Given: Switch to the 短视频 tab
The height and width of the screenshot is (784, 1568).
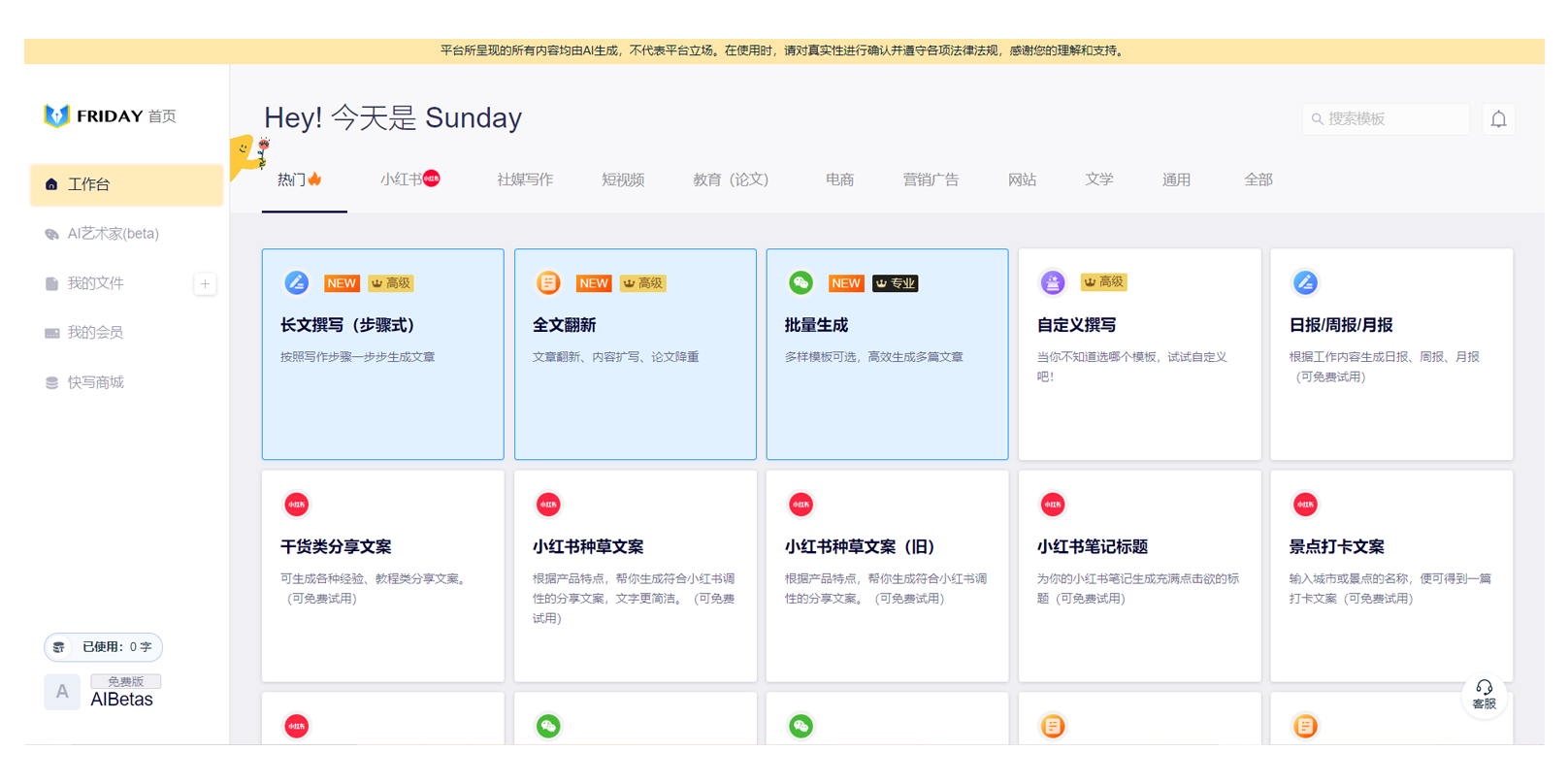Looking at the screenshot, I should (x=623, y=180).
